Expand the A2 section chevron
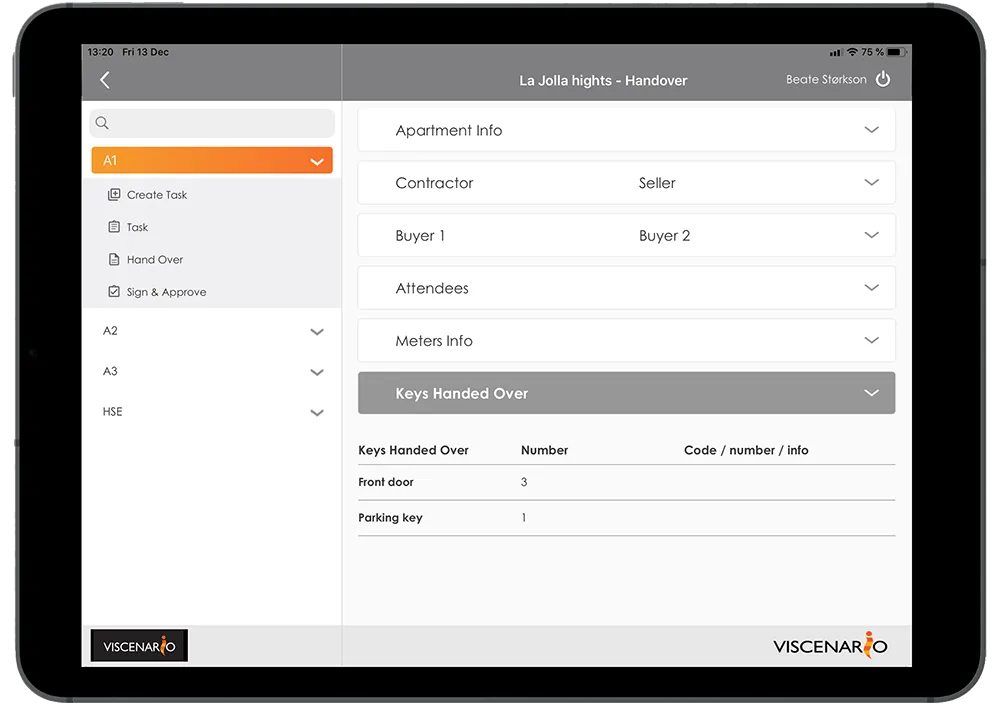This screenshot has width=1000, height=705. pyautogui.click(x=317, y=332)
